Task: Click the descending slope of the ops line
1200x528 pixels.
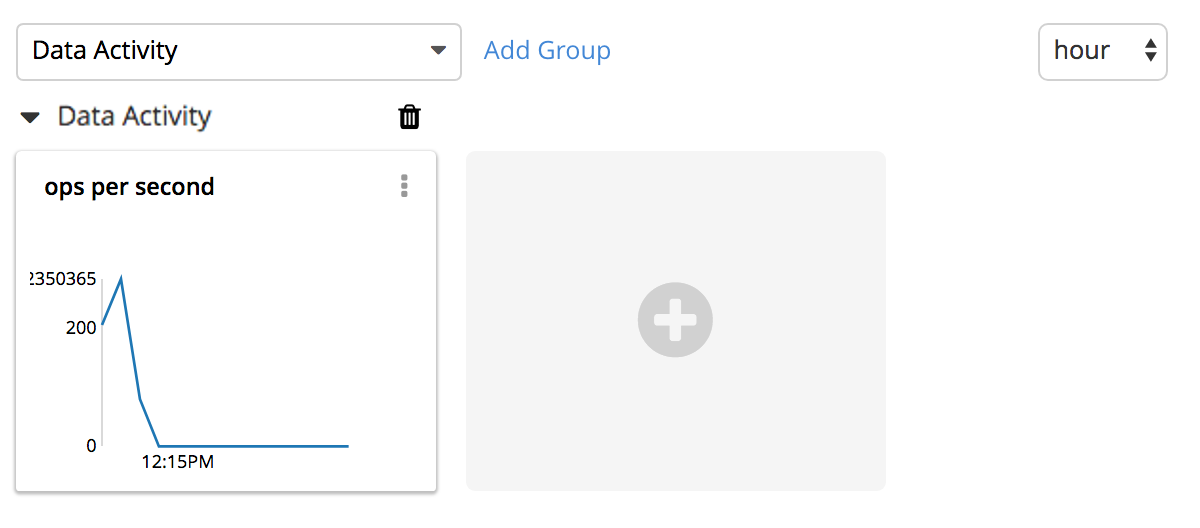Action: pyautogui.click(x=131, y=342)
